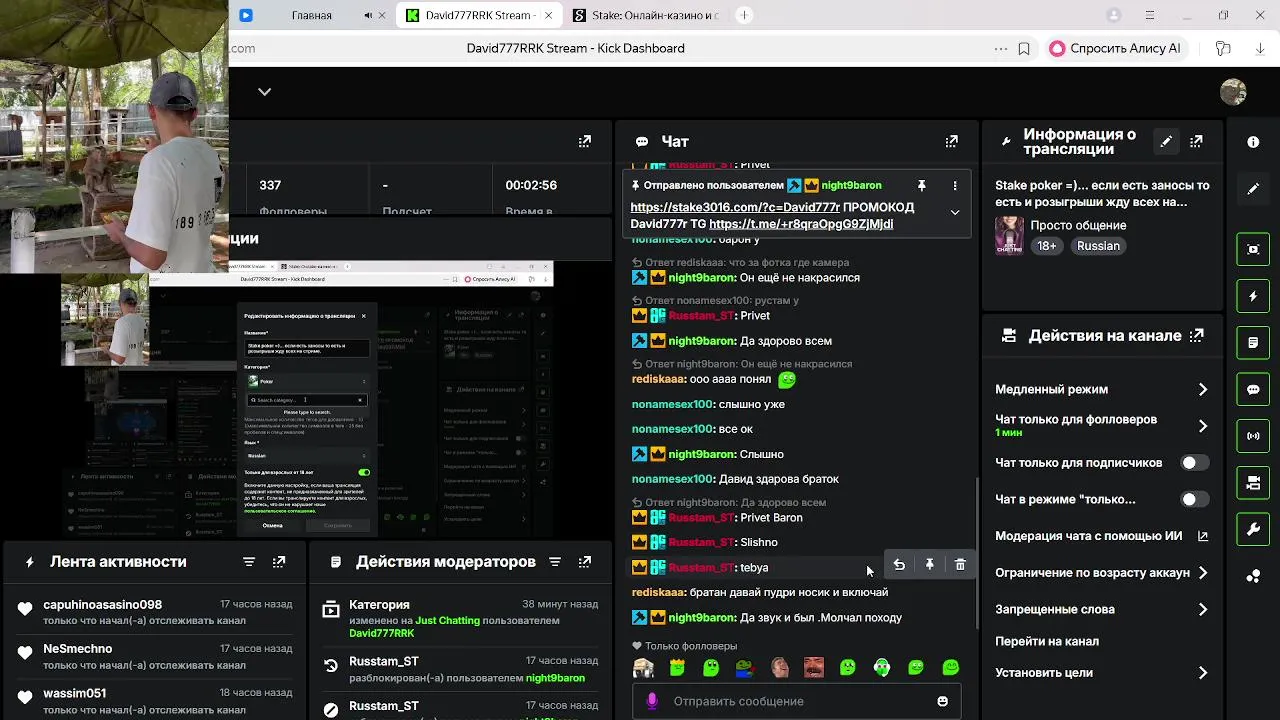Click the Russian language tag
The height and width of the screenshot is (720, 1280).
click(x=1098, y=246)
